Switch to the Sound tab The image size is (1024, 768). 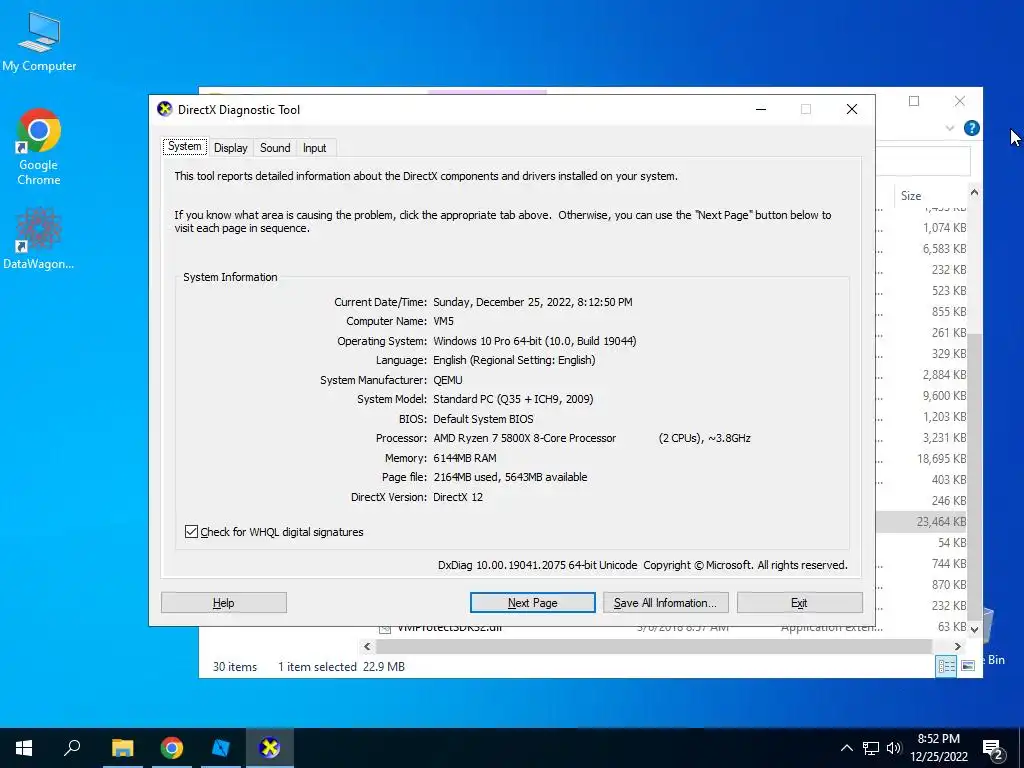coord(275,148)
